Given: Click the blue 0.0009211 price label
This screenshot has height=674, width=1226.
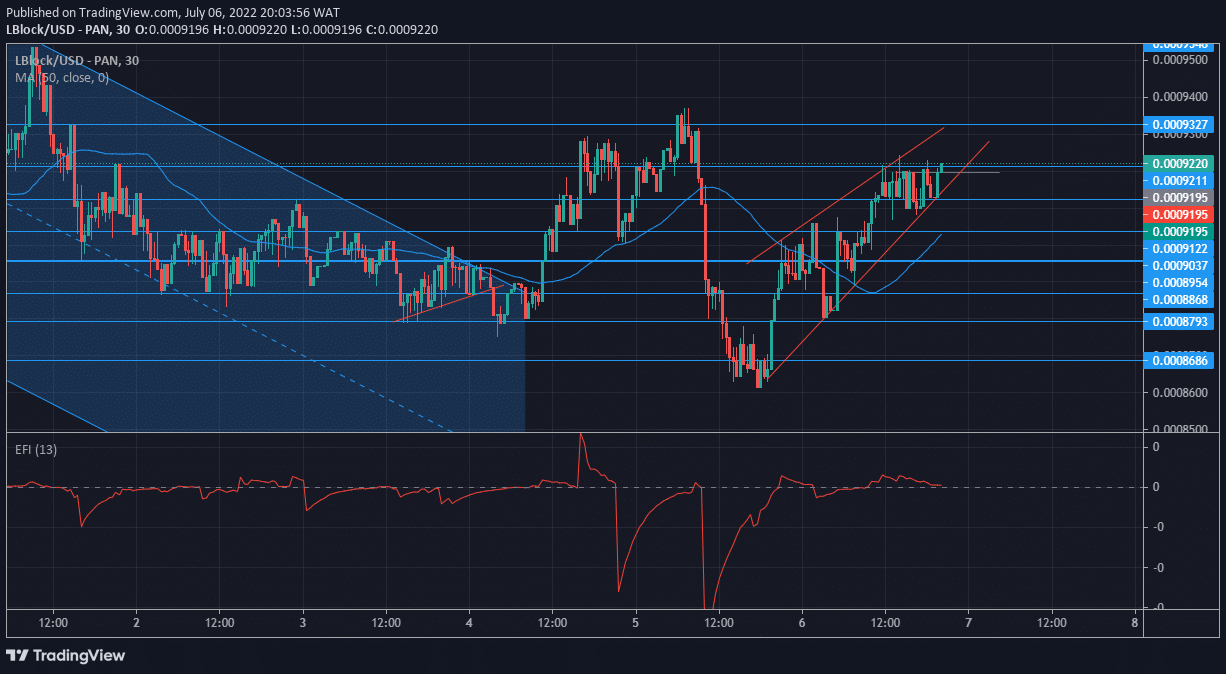Looking at the screenshot, I should tap(1181, 180).
